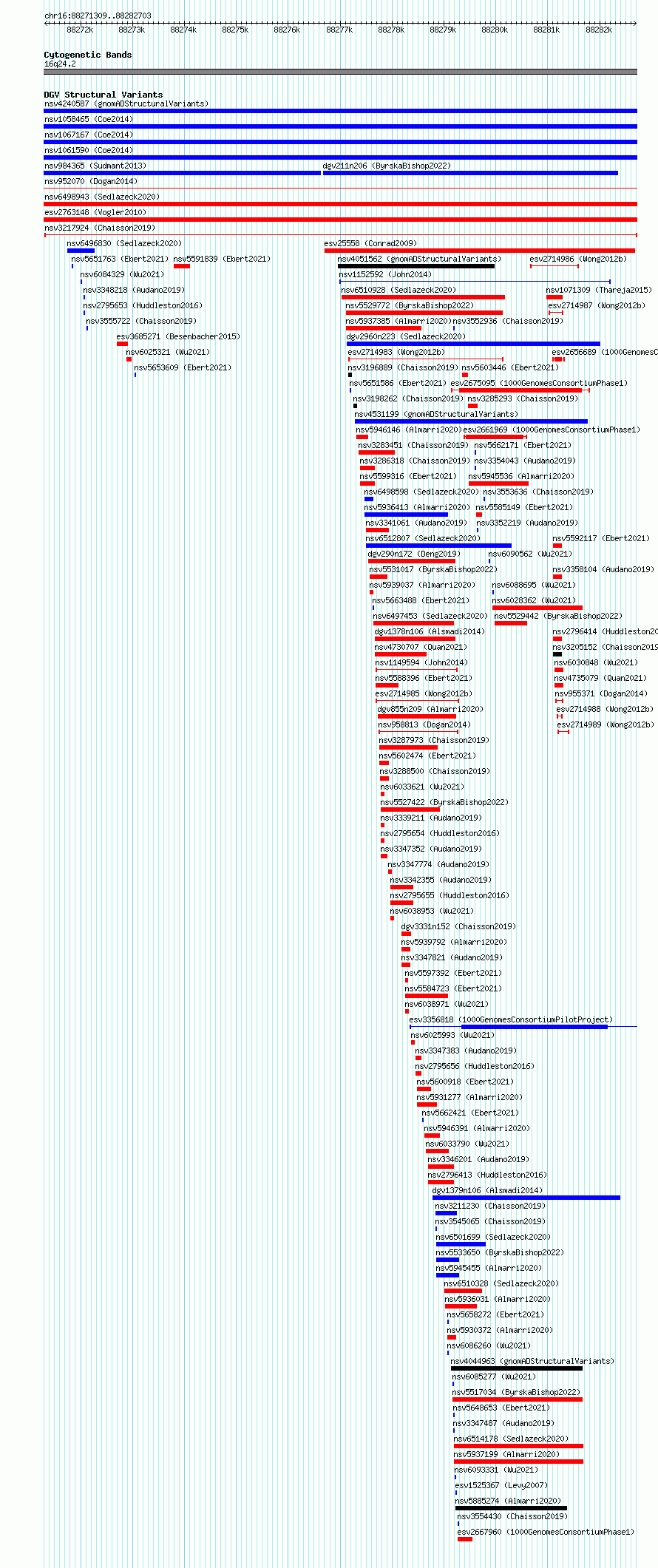Image resolution: width=658 pixels, height=1568 pixels.
Task: Open nsv6512807 (Sedlazeck2020) variant
Action: pos(423,538)
